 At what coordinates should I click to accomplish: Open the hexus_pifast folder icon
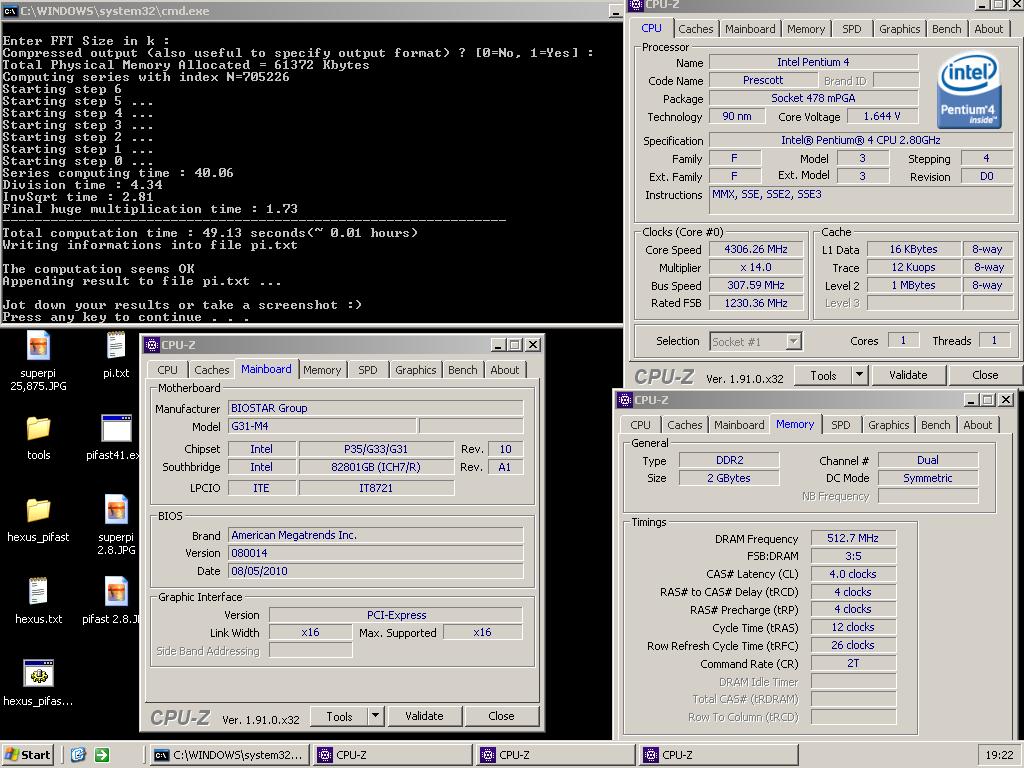(38, 510)
